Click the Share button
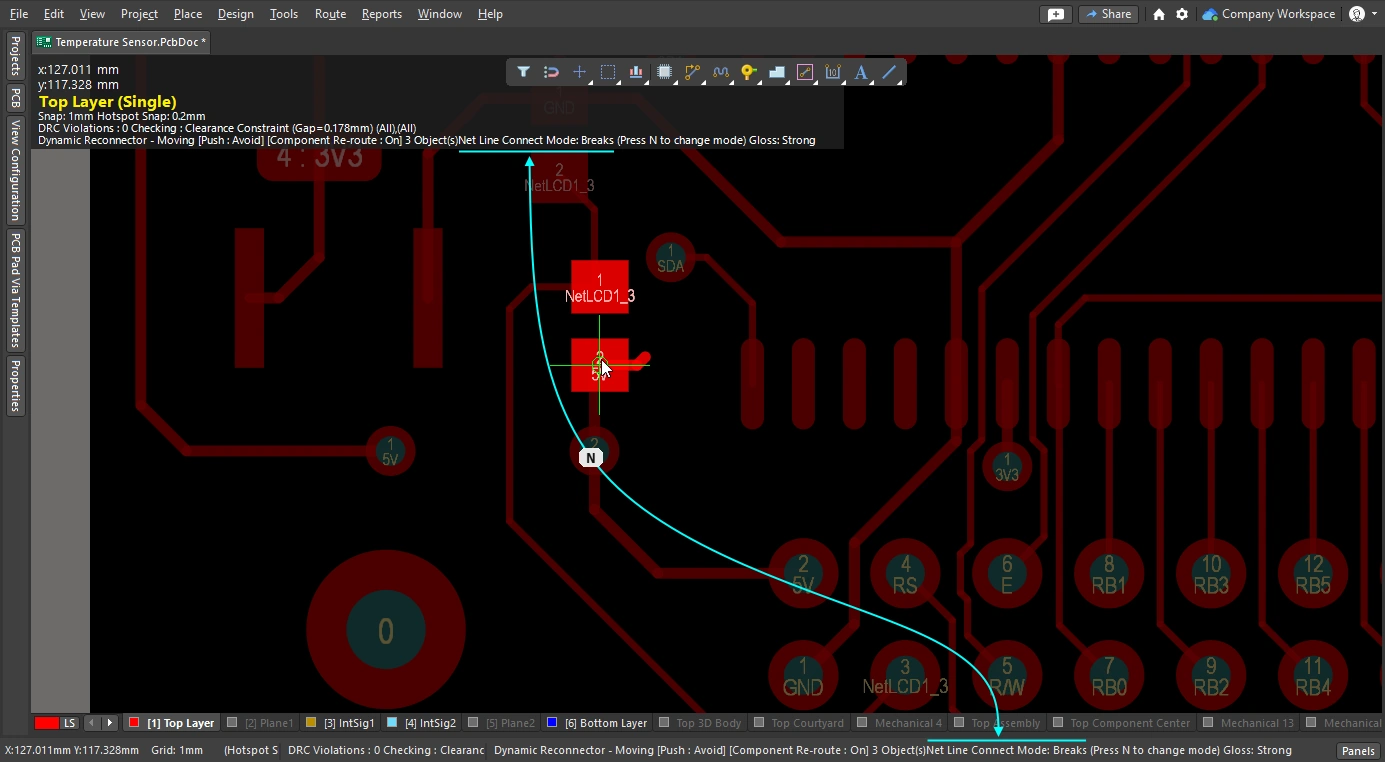The height and width of the screenshot is (762, 1385). click(1109, 14)
